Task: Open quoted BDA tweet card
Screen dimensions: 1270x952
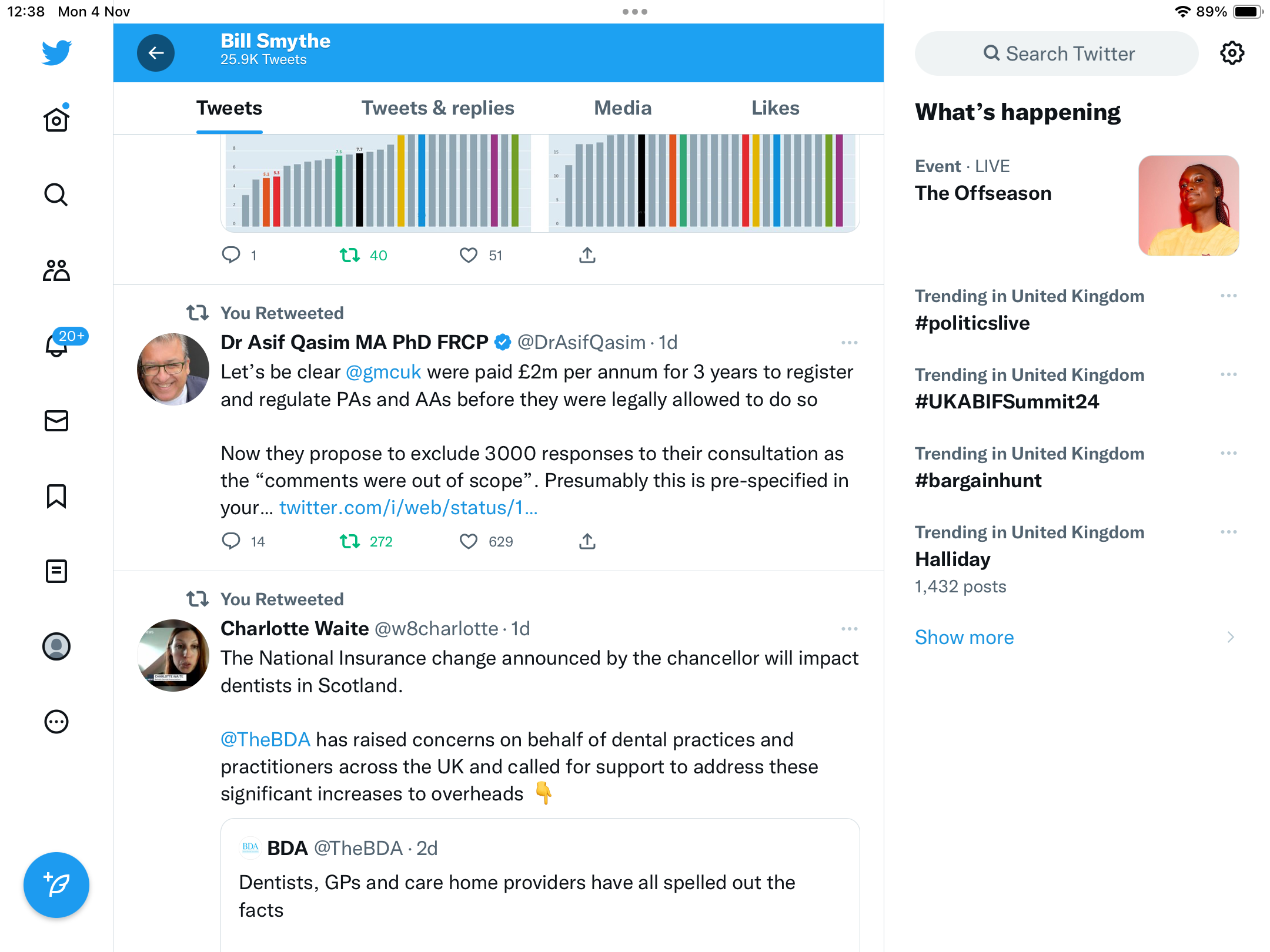Action: click(540, 885)
